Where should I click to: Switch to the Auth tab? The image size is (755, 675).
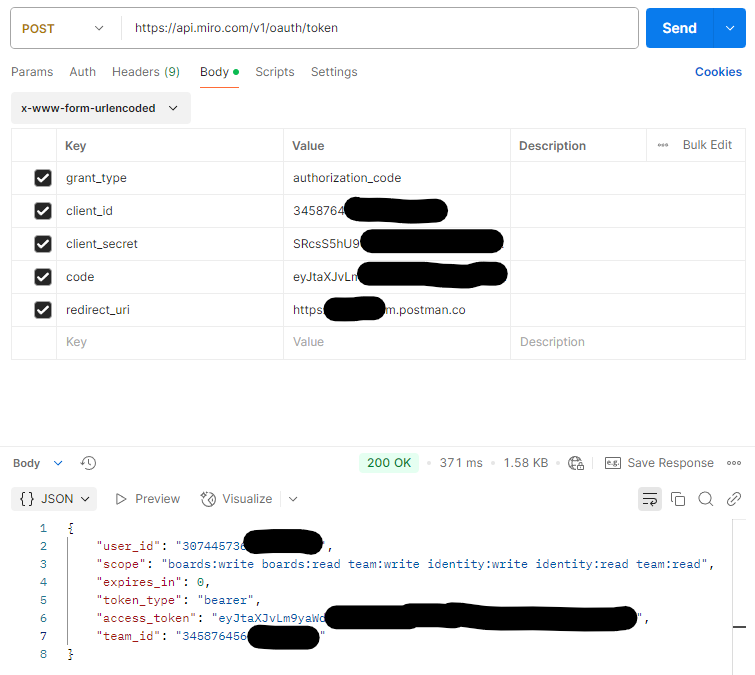click(82, 72)
